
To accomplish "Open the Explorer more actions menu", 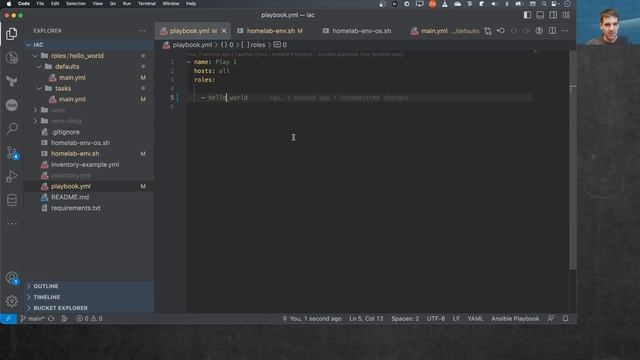I will 142,31.
